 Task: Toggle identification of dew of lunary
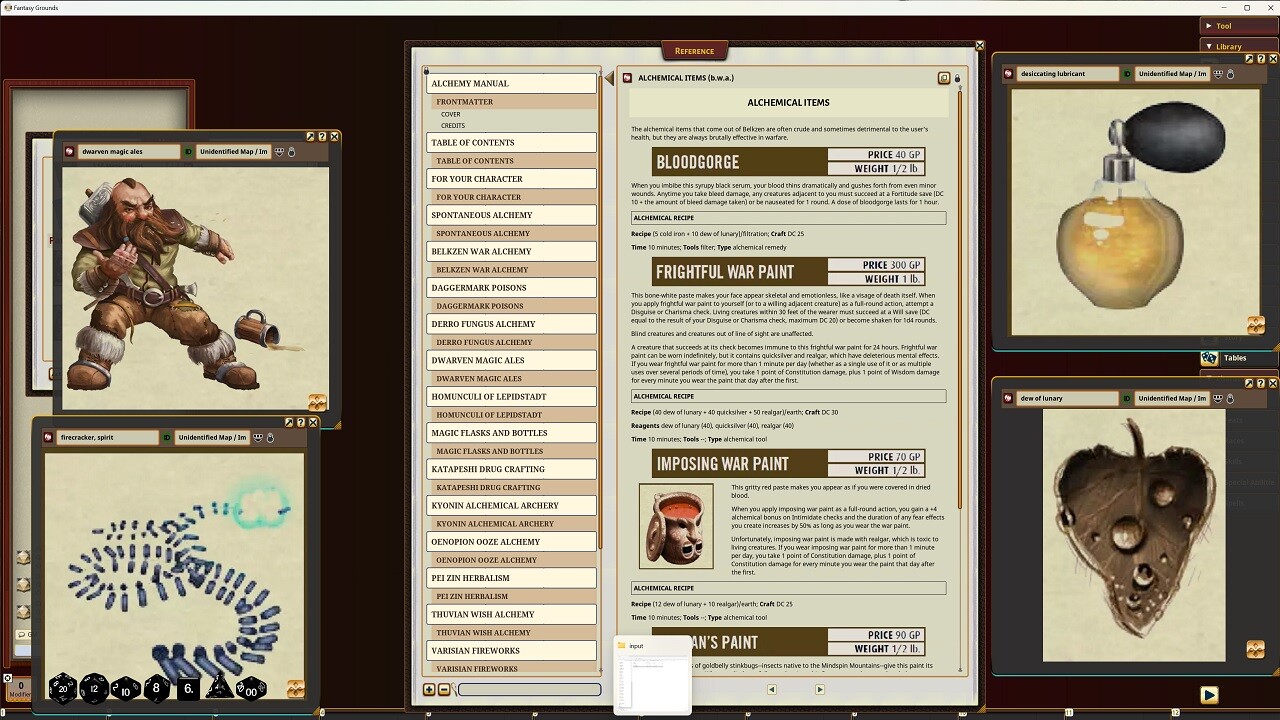pyautogui.click(x=1126, y=398)
